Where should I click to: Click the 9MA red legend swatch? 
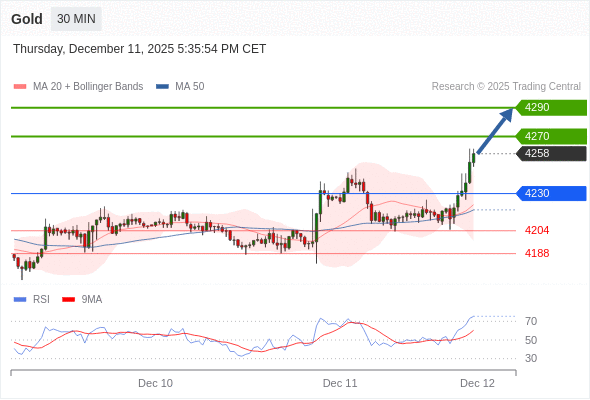68,300
